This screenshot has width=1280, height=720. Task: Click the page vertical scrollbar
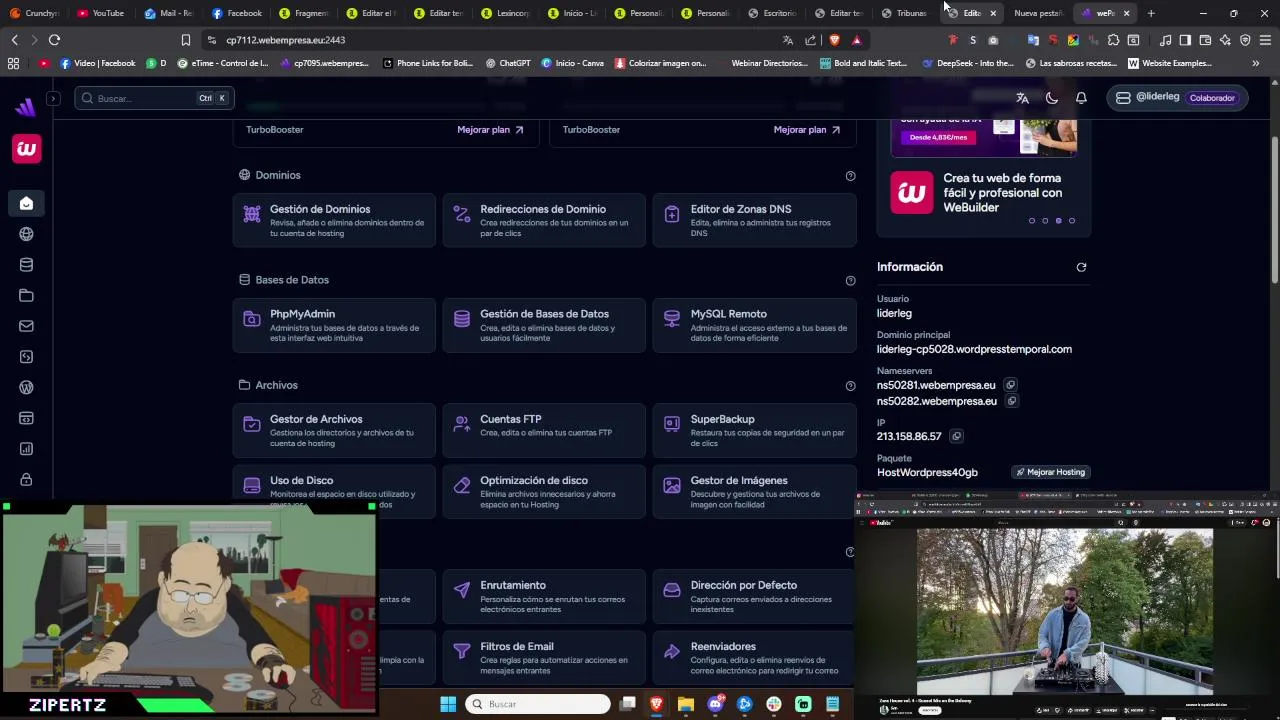(x=1275, y=210)
